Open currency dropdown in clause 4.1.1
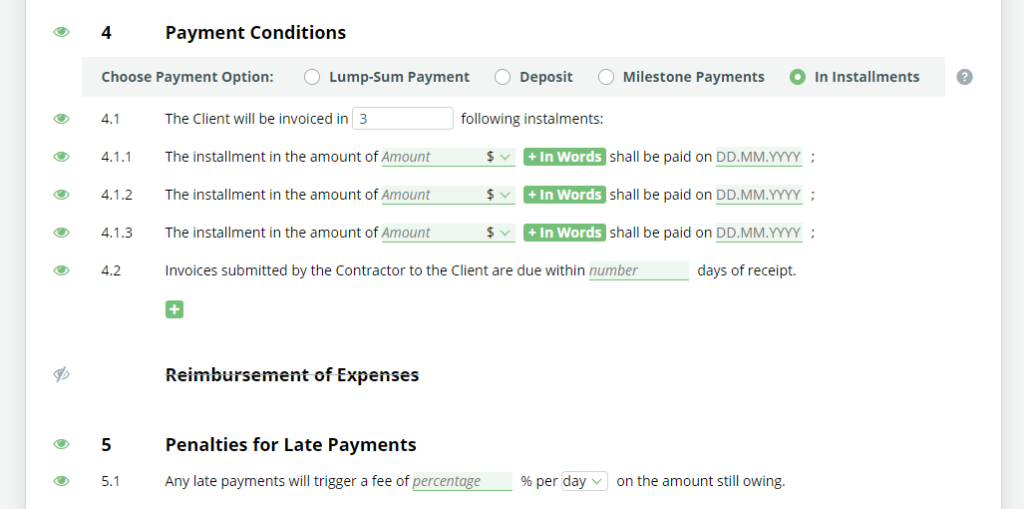This screenshot has width=1024, height=509. (498, 157)
